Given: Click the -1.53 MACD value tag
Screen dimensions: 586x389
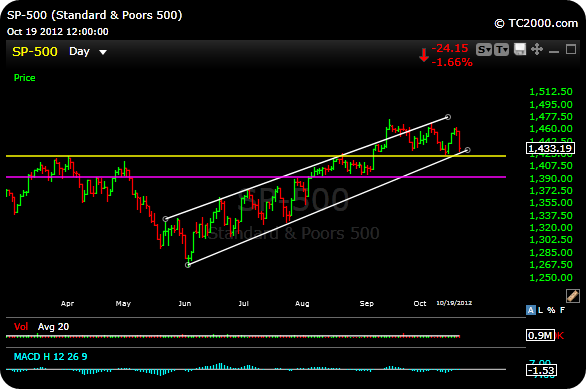Looking at the screenshot, I should (542, 370).
